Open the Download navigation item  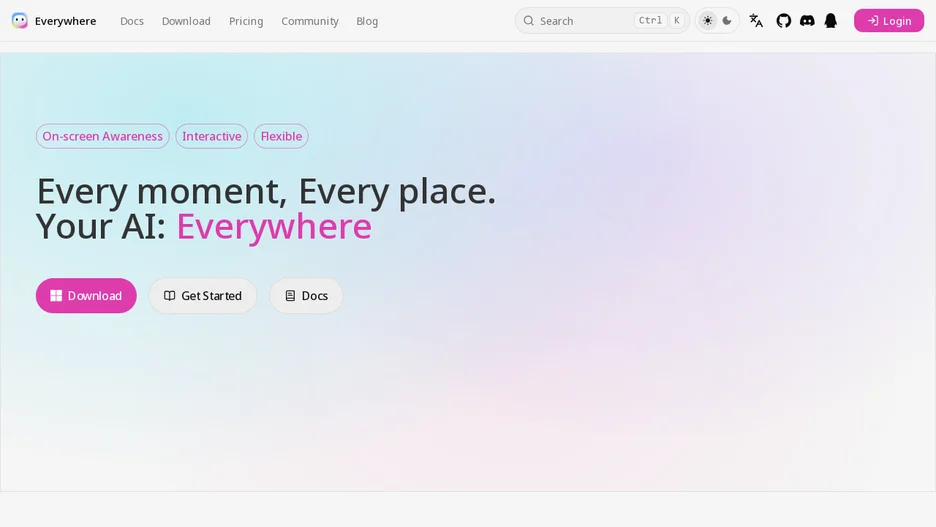(186, 21)
